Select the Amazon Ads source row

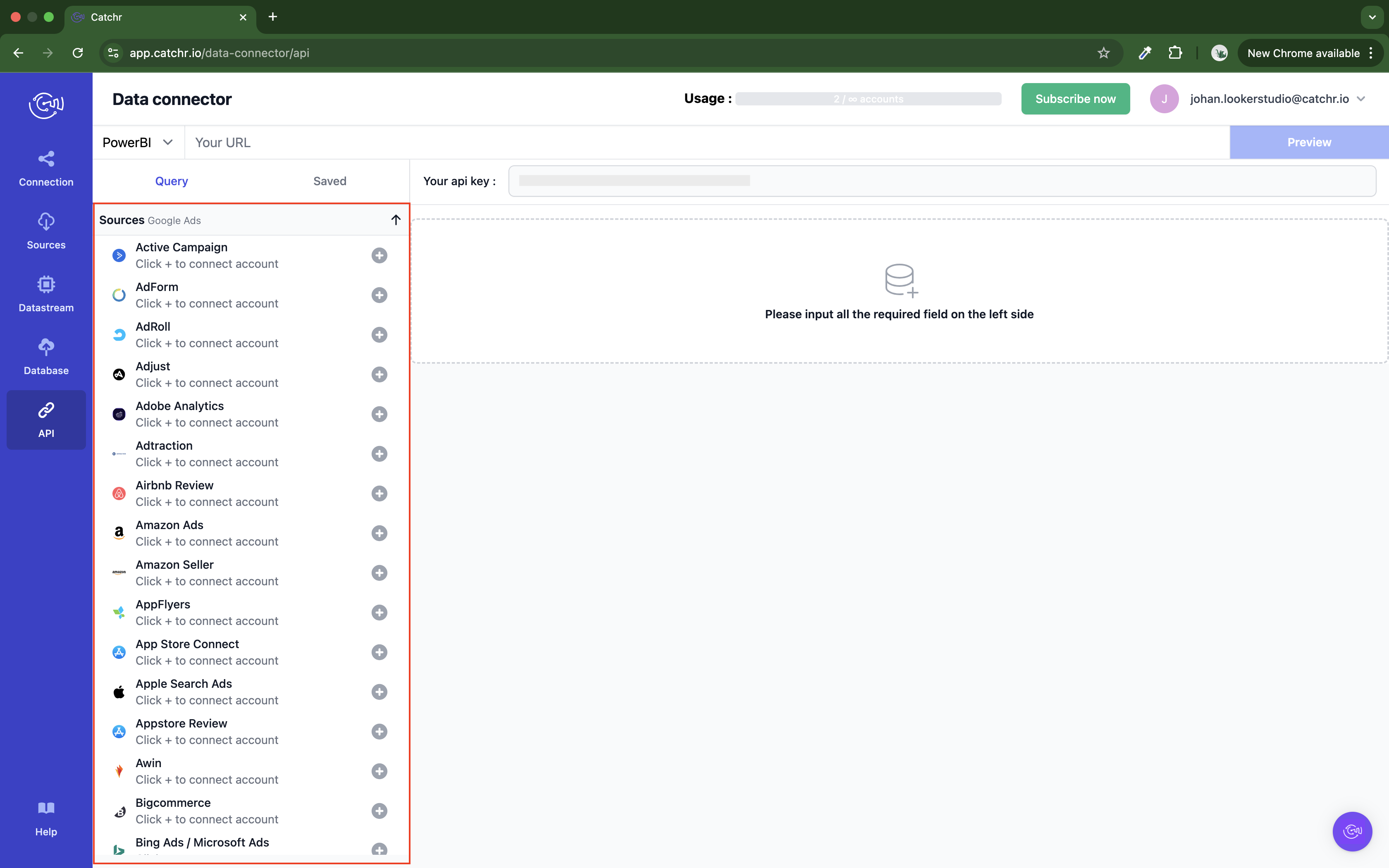(251, 533)
